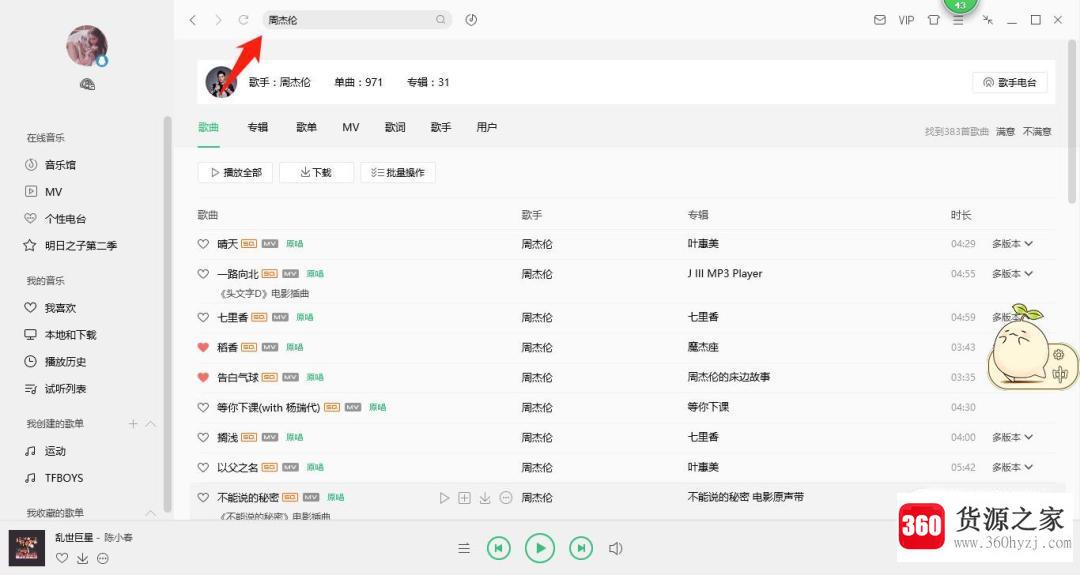Screen dimensions: 1080x575
Task: Skip to the previous track
Action: tap(499, 548)
